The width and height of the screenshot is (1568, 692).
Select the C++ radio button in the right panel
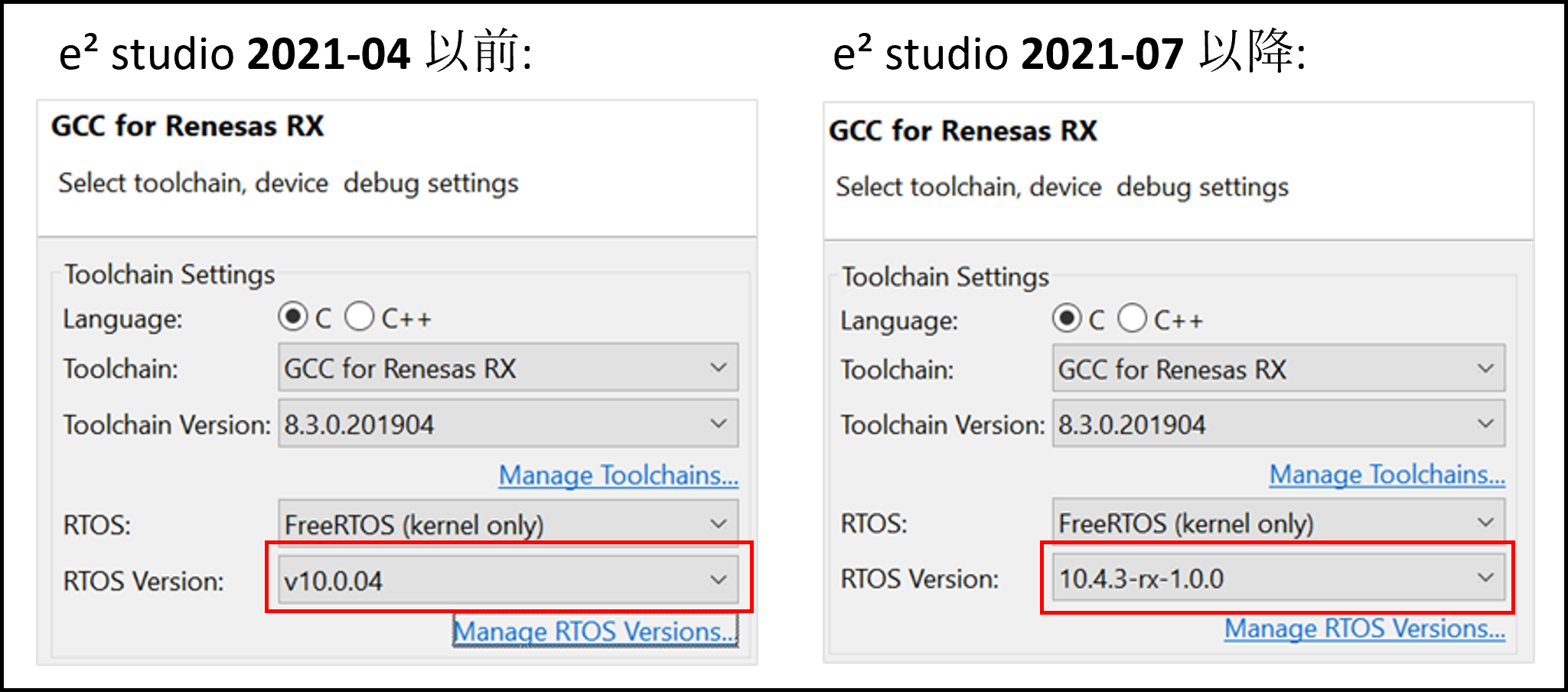click(1132, 318)
